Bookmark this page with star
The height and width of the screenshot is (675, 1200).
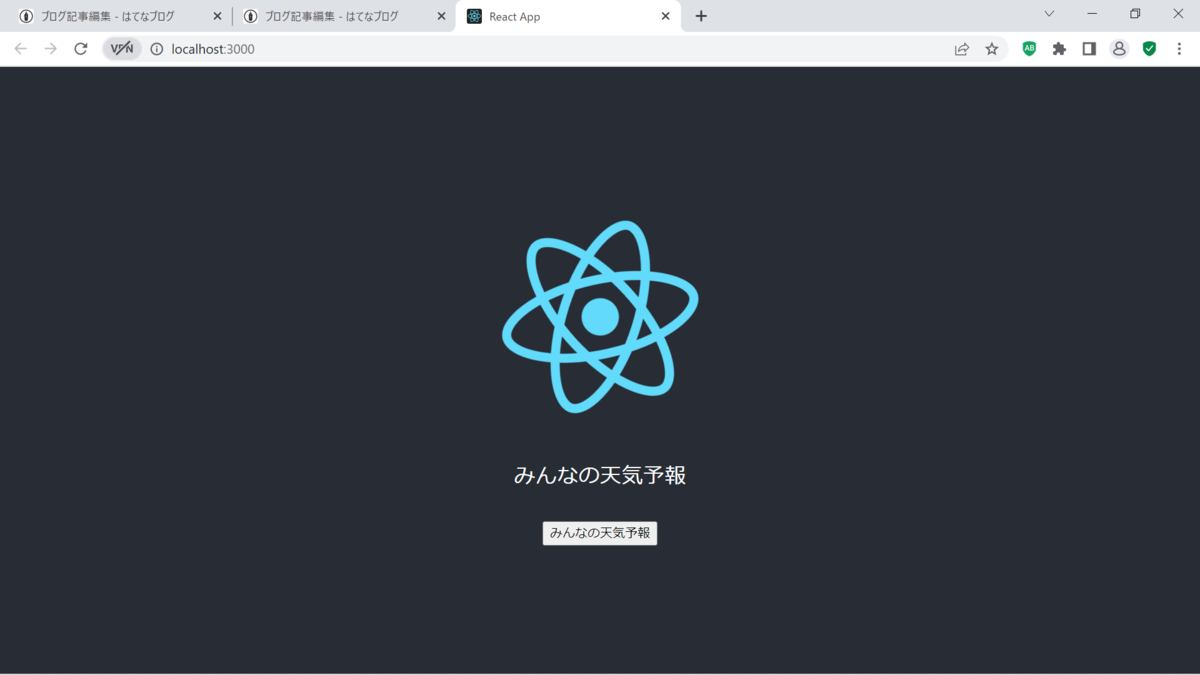coord(991,48)
